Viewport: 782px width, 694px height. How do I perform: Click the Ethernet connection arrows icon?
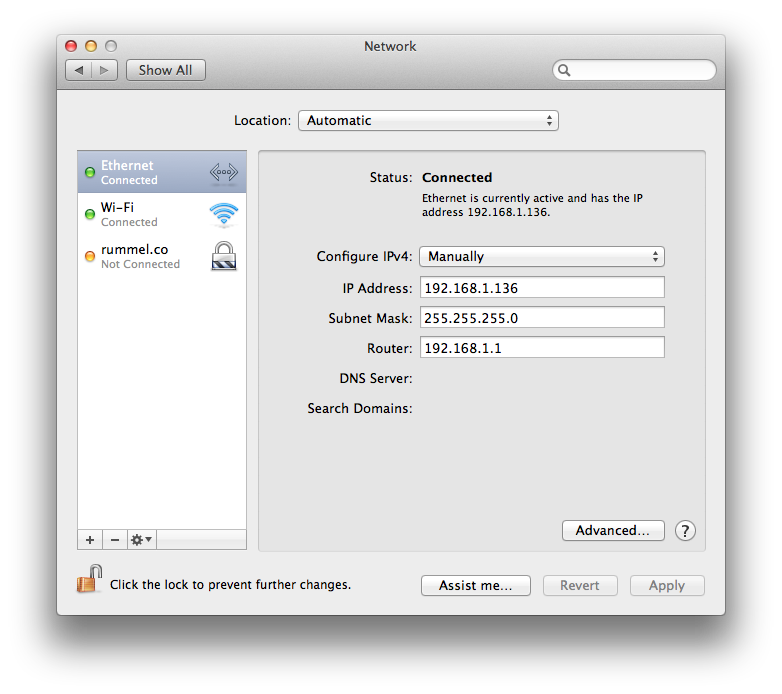223,173
